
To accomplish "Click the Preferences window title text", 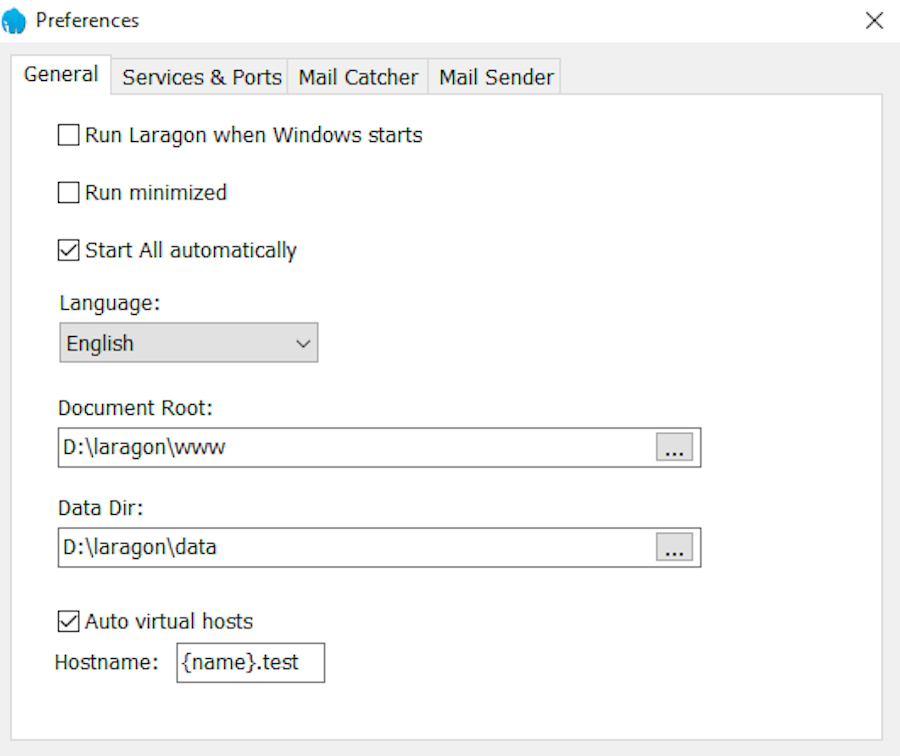I will (x=87, y=21).
